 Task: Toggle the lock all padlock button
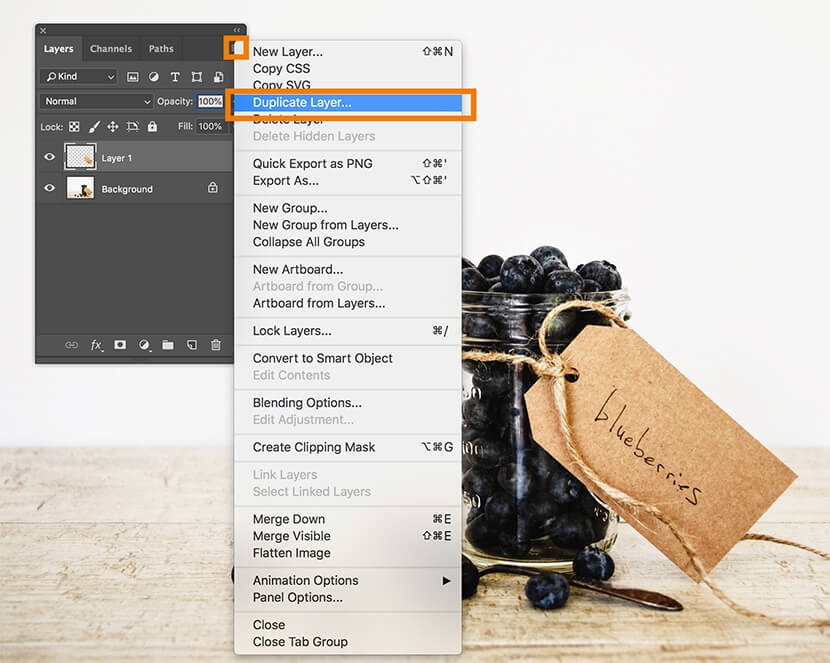[x=152, y=127]
